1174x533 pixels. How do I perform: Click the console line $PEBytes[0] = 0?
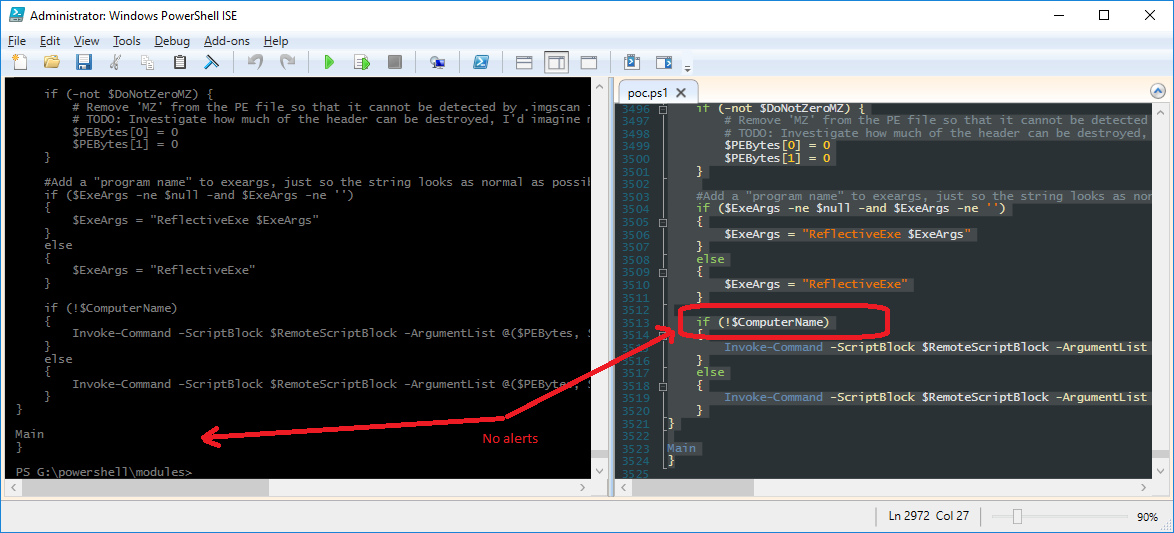[x=125, y=132]
